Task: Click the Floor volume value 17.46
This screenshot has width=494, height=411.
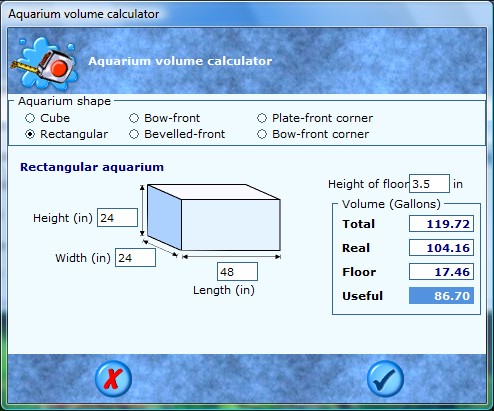Action: click(441, 272)
